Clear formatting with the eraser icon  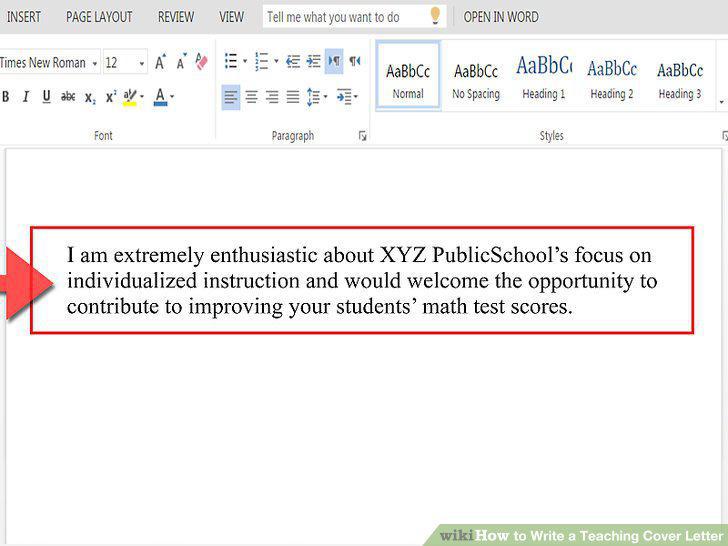coord(202,61)
